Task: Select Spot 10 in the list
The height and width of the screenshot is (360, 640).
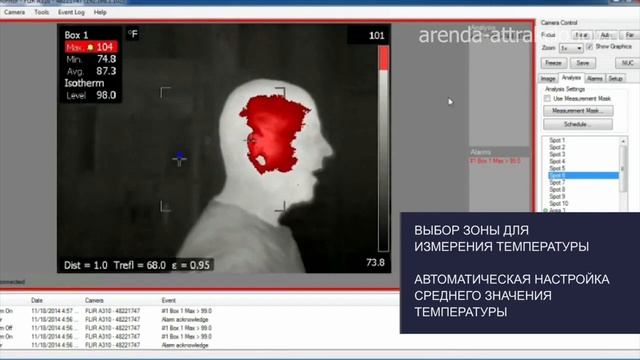Action: (558, 203)
